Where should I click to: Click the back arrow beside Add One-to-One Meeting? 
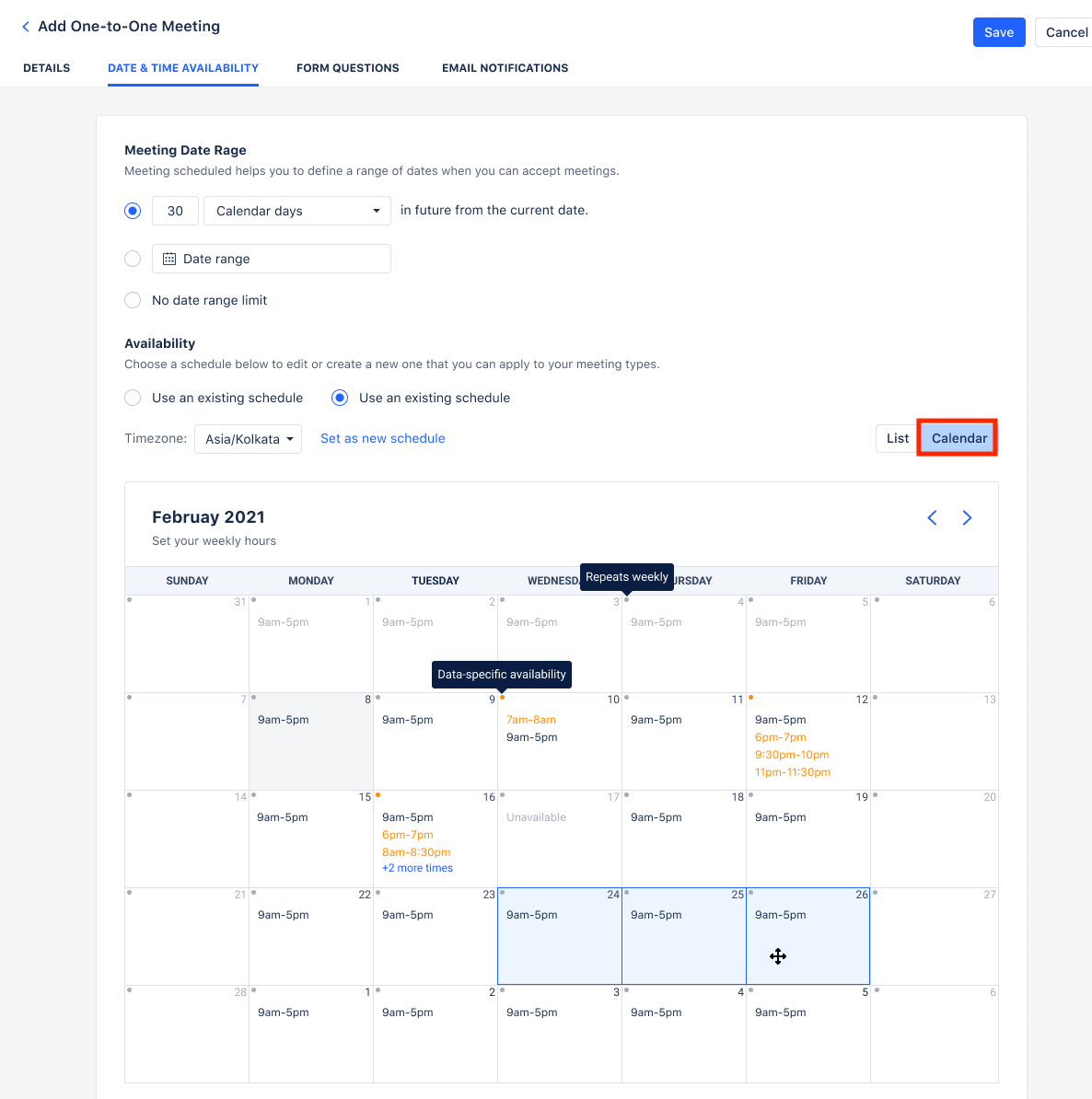[26, 27]
